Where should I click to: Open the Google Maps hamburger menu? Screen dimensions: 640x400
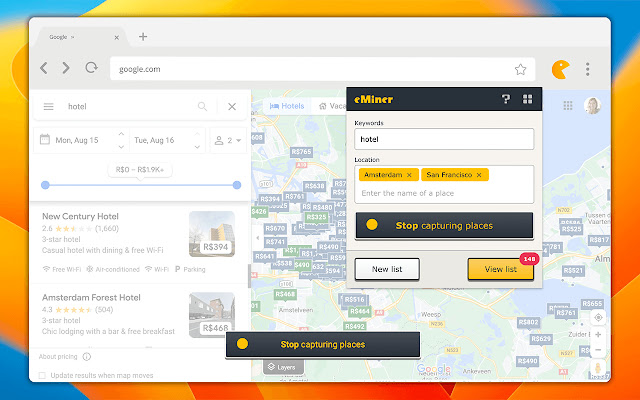pos(49,107)
